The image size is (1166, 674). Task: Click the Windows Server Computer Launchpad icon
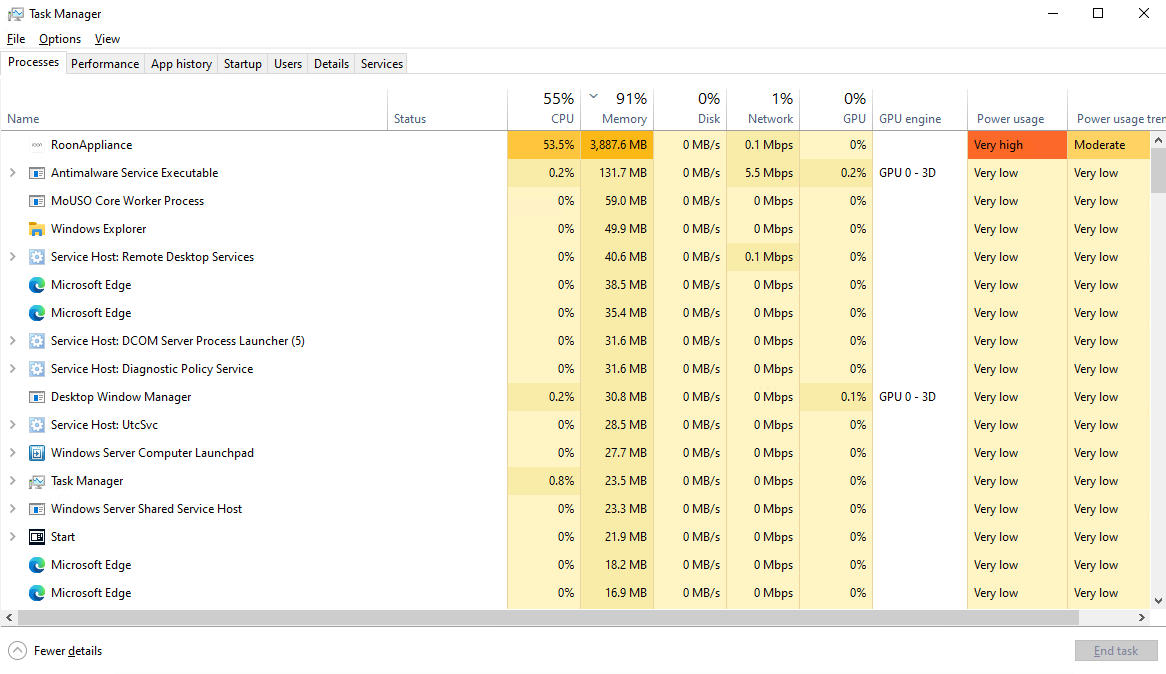coord(36,453)
